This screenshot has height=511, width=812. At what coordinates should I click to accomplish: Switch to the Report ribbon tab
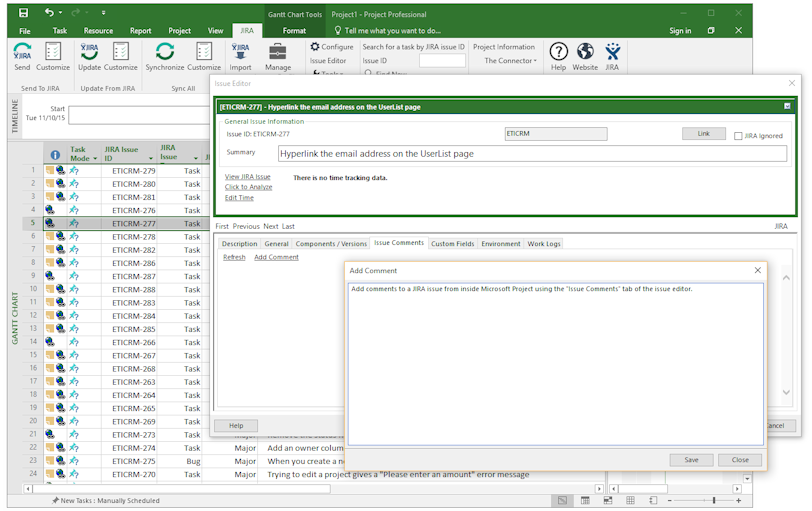tap(140, 31)
